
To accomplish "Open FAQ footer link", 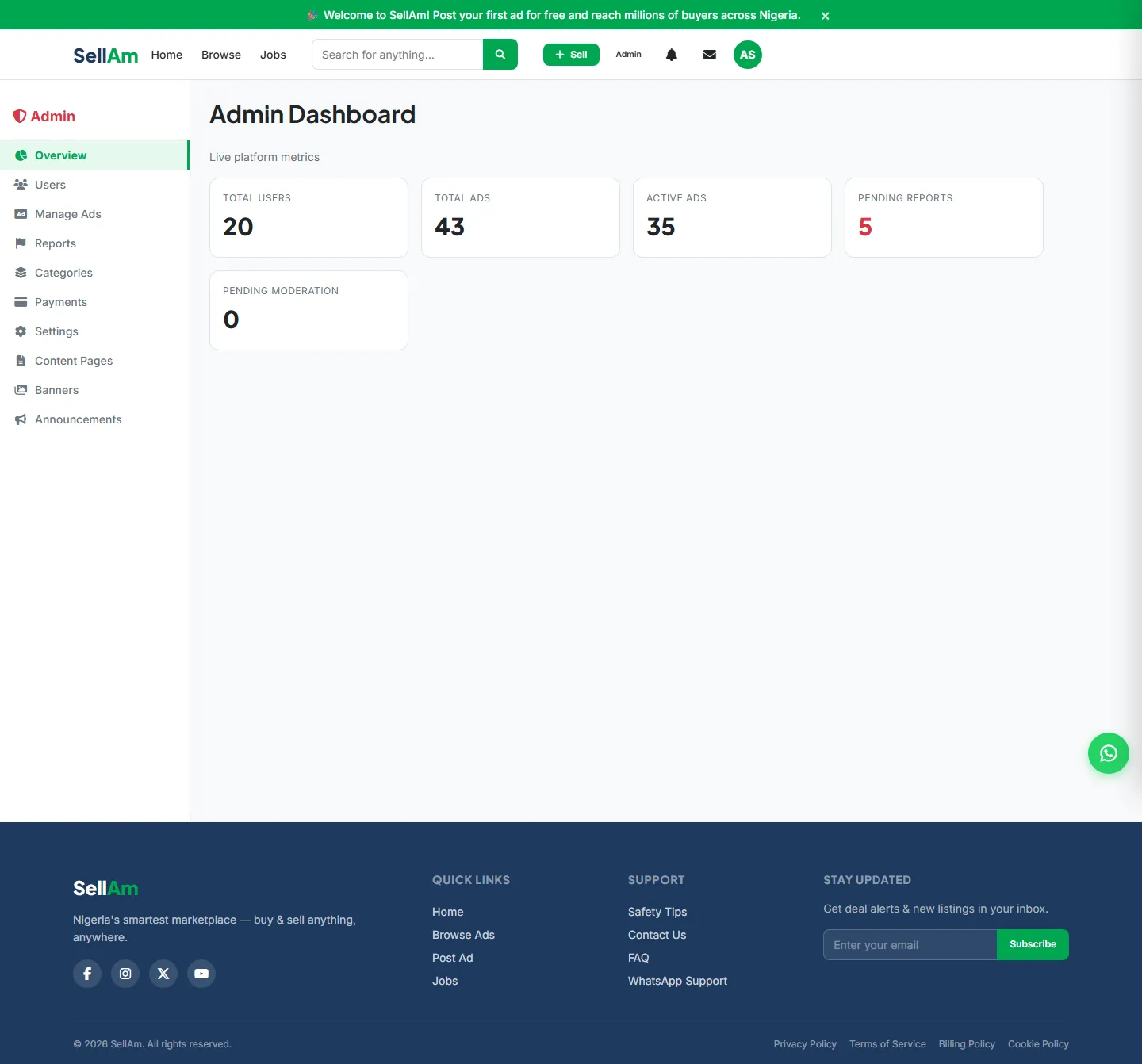I will [638, 958].
